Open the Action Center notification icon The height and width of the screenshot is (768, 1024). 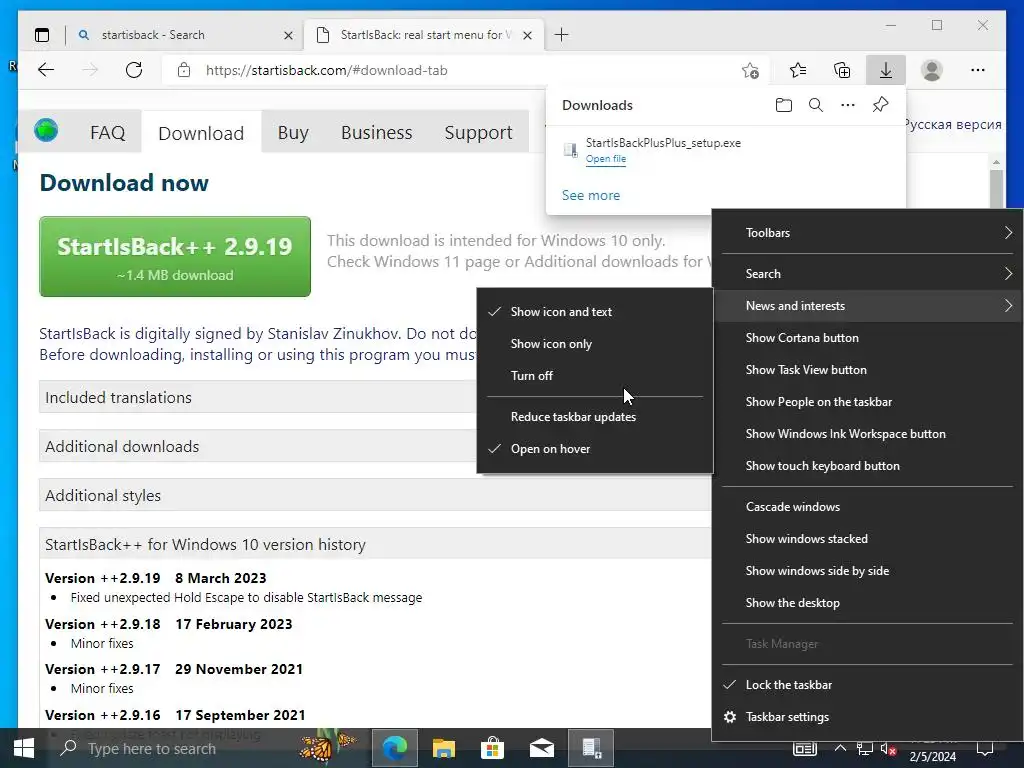tap(985, 748)
